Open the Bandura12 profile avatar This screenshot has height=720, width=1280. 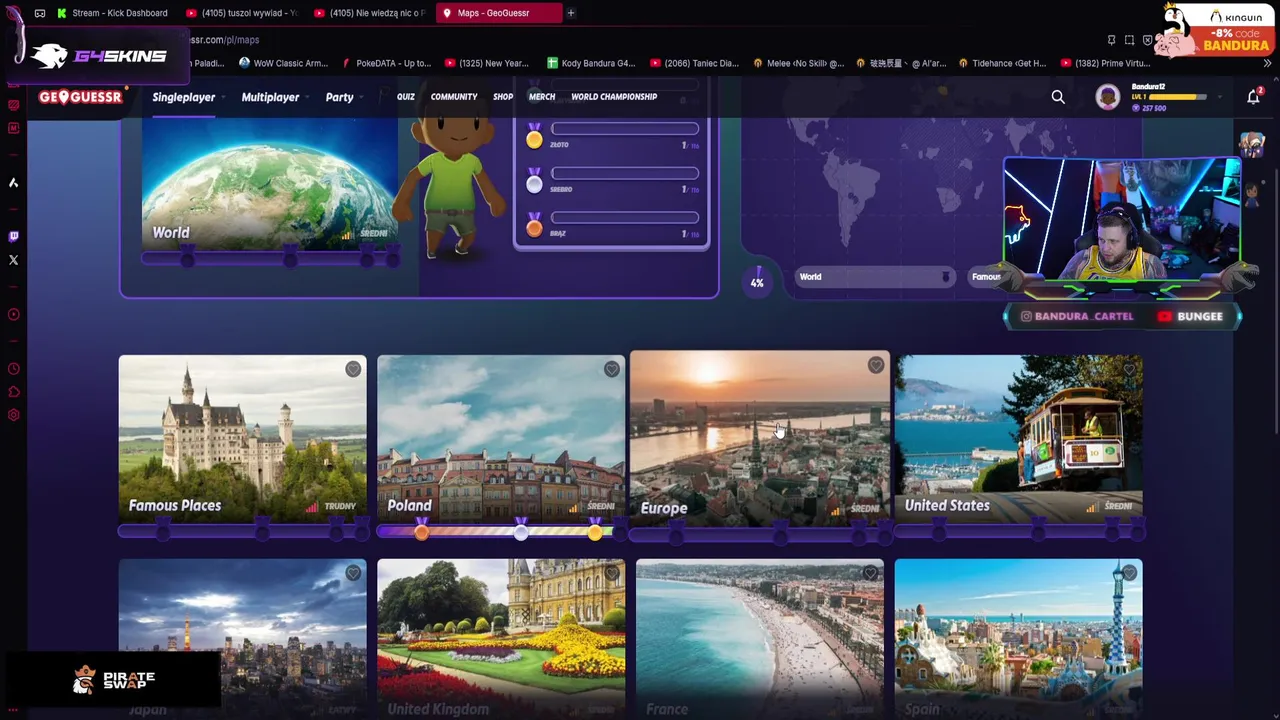pos(1107,97)
